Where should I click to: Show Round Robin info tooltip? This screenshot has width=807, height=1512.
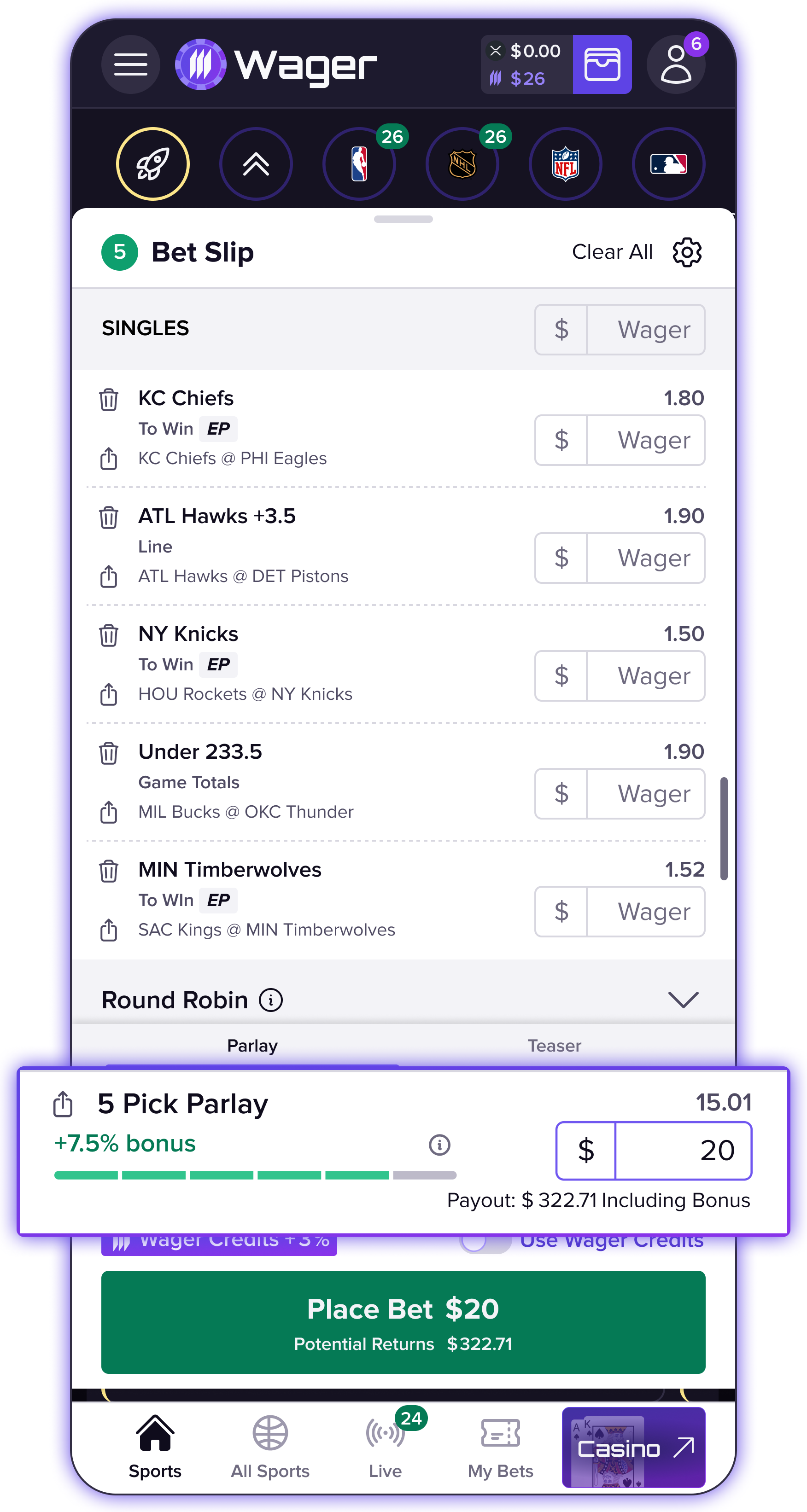coord(271,1000)
